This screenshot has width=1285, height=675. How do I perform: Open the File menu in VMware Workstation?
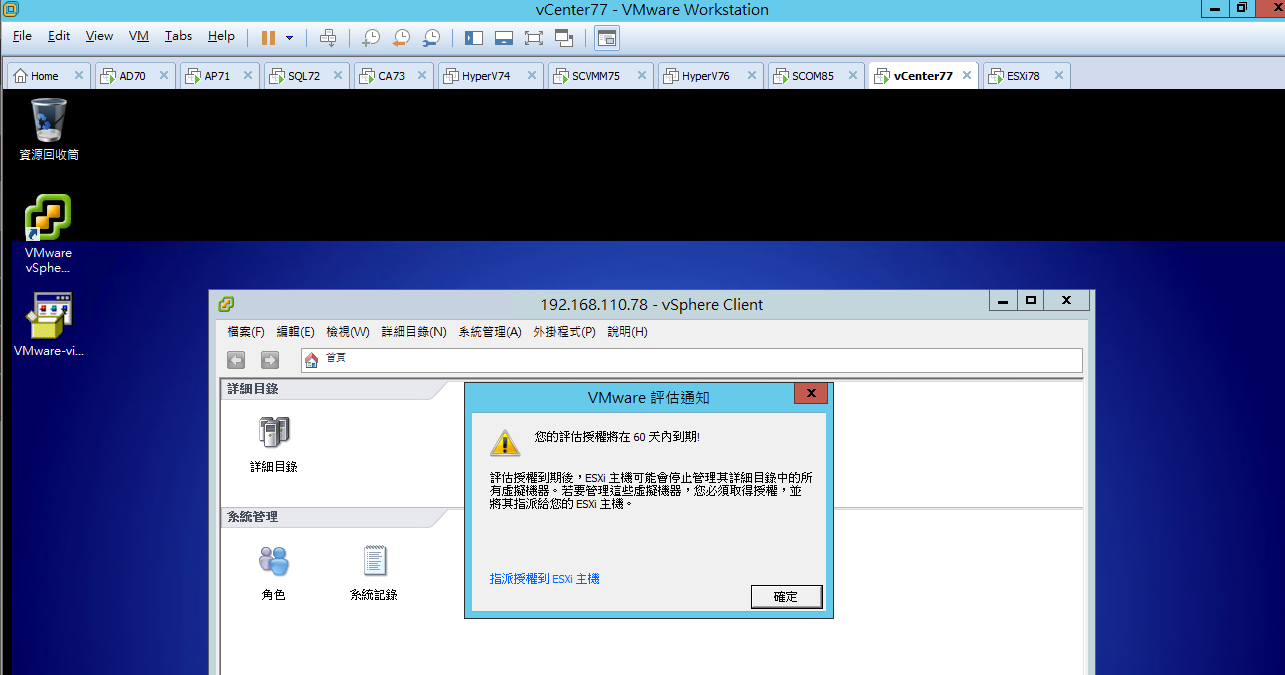click(22, 36)
